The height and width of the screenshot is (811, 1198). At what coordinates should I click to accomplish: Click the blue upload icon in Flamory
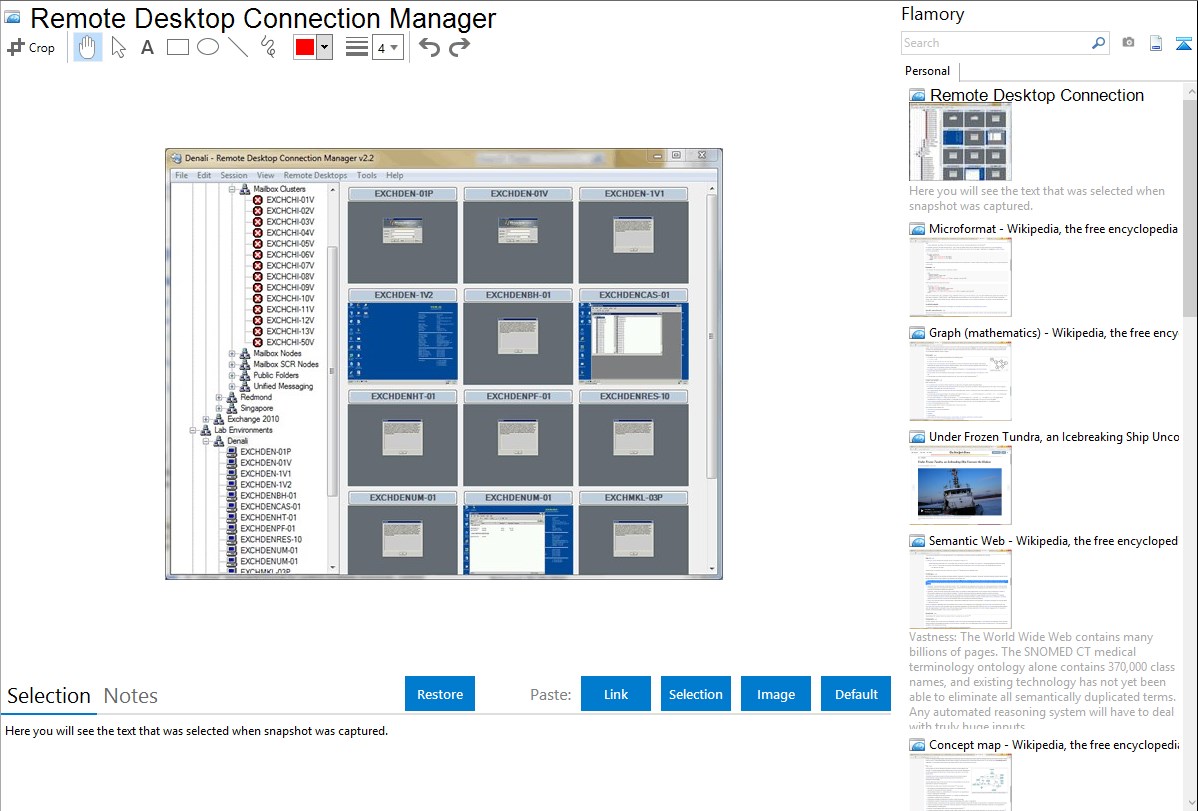click(x=1183, y=43)
